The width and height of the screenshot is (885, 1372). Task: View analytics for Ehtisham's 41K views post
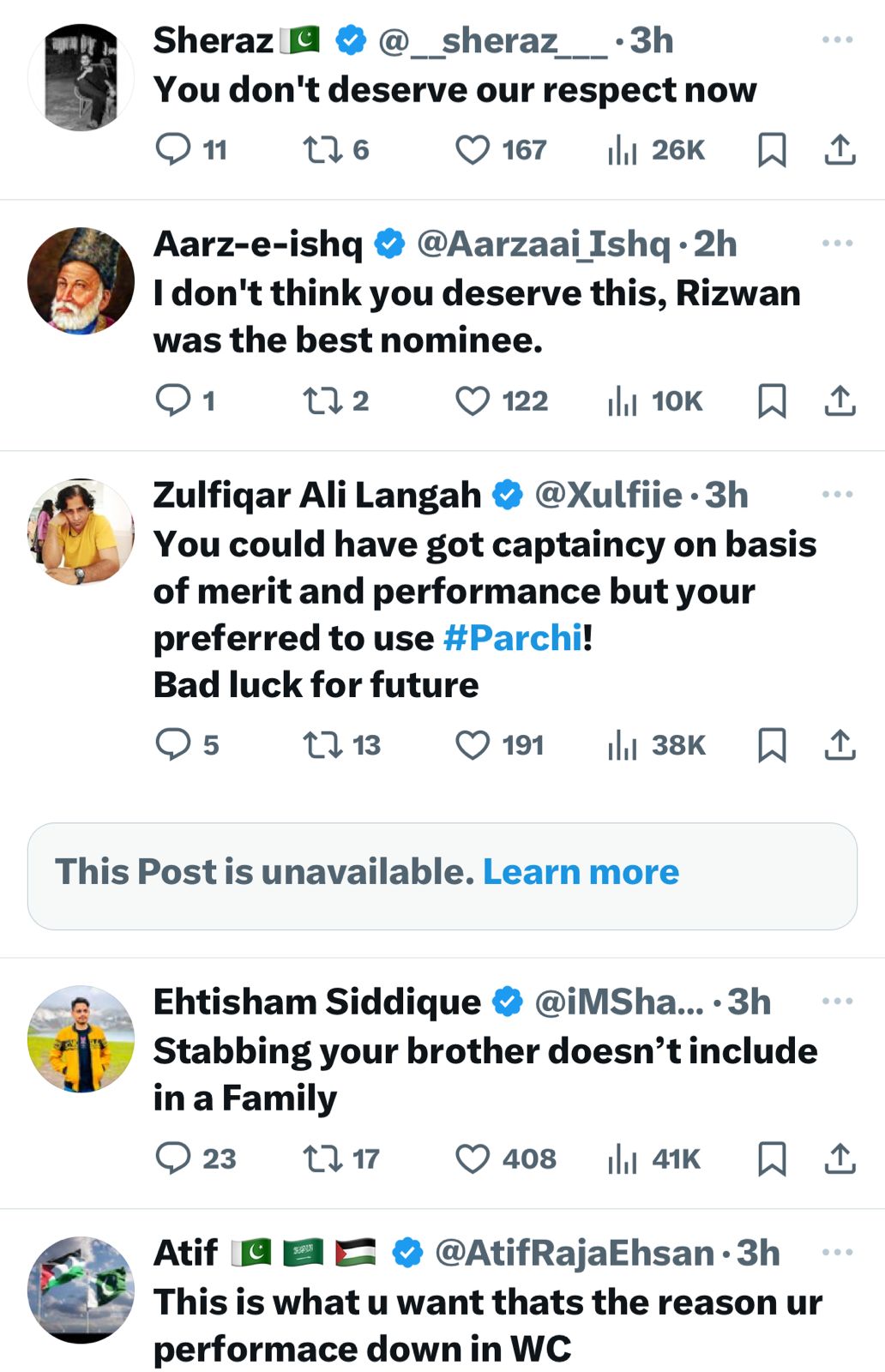(623, 1158)
